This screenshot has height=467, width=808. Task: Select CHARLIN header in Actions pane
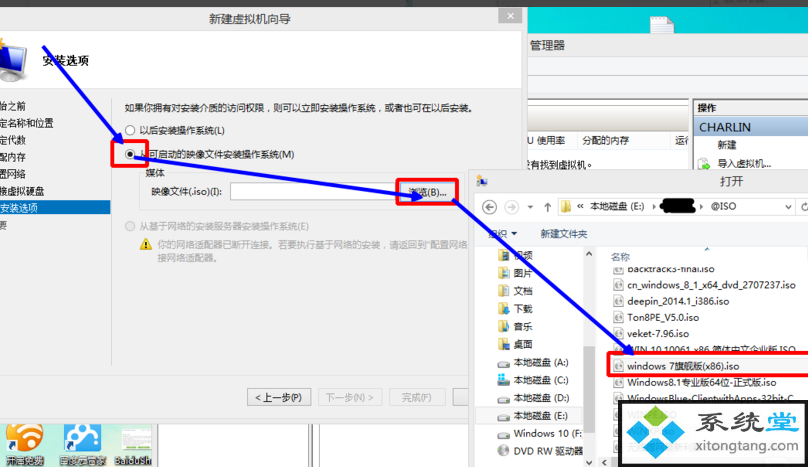point(751,127)
